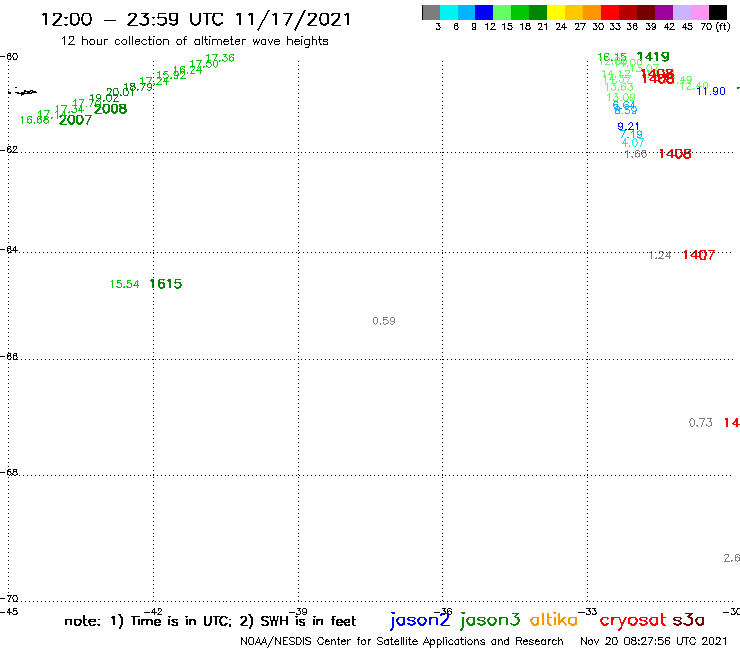The image size is (740, 650).
Task: Click the gray wave height value 0.59
Action: [x=384, y=321]
